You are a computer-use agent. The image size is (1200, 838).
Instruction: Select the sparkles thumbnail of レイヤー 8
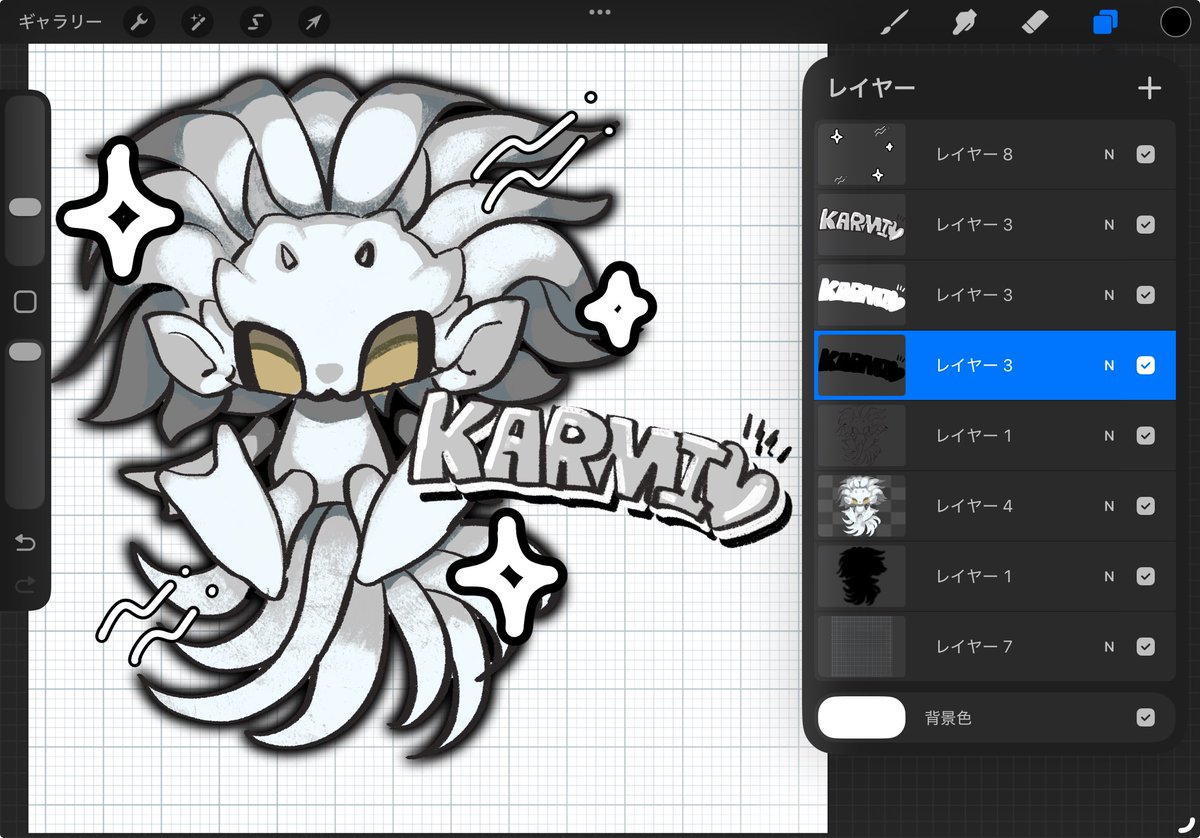tap(862, 155)
